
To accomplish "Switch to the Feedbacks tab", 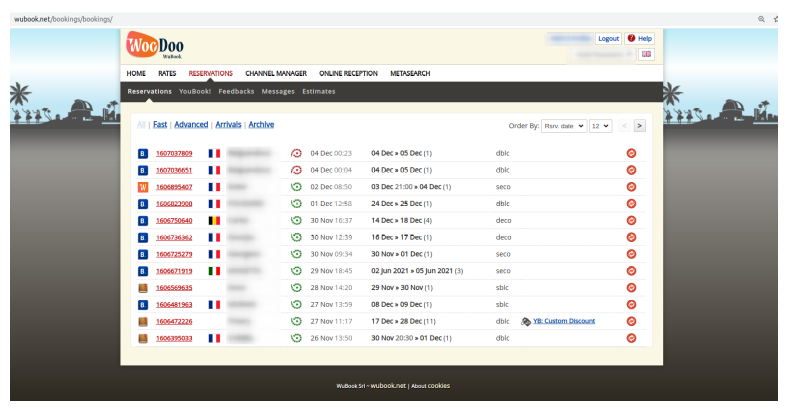I will 236,91.
